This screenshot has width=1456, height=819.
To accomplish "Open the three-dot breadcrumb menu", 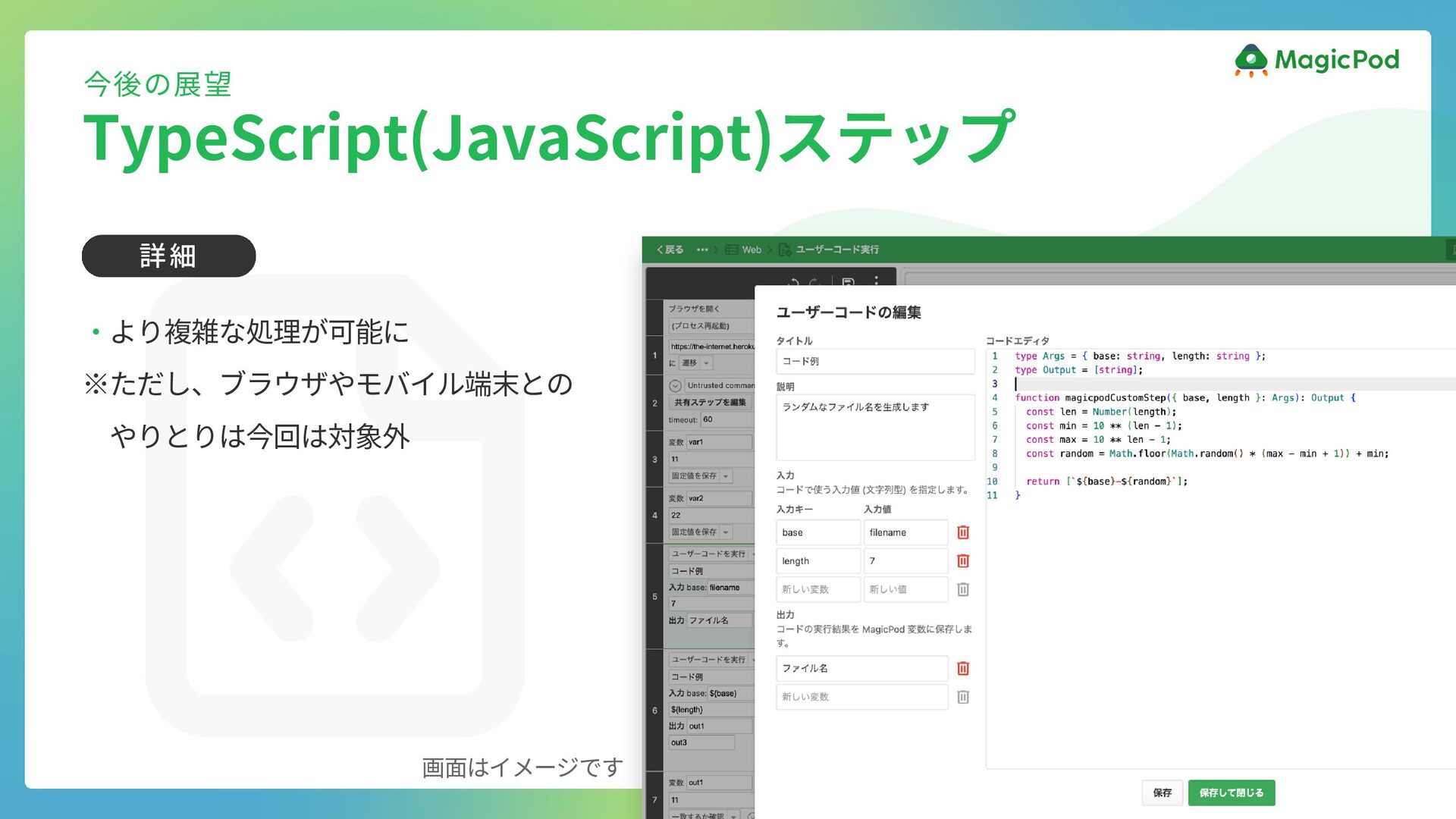I will click(702, 249).
